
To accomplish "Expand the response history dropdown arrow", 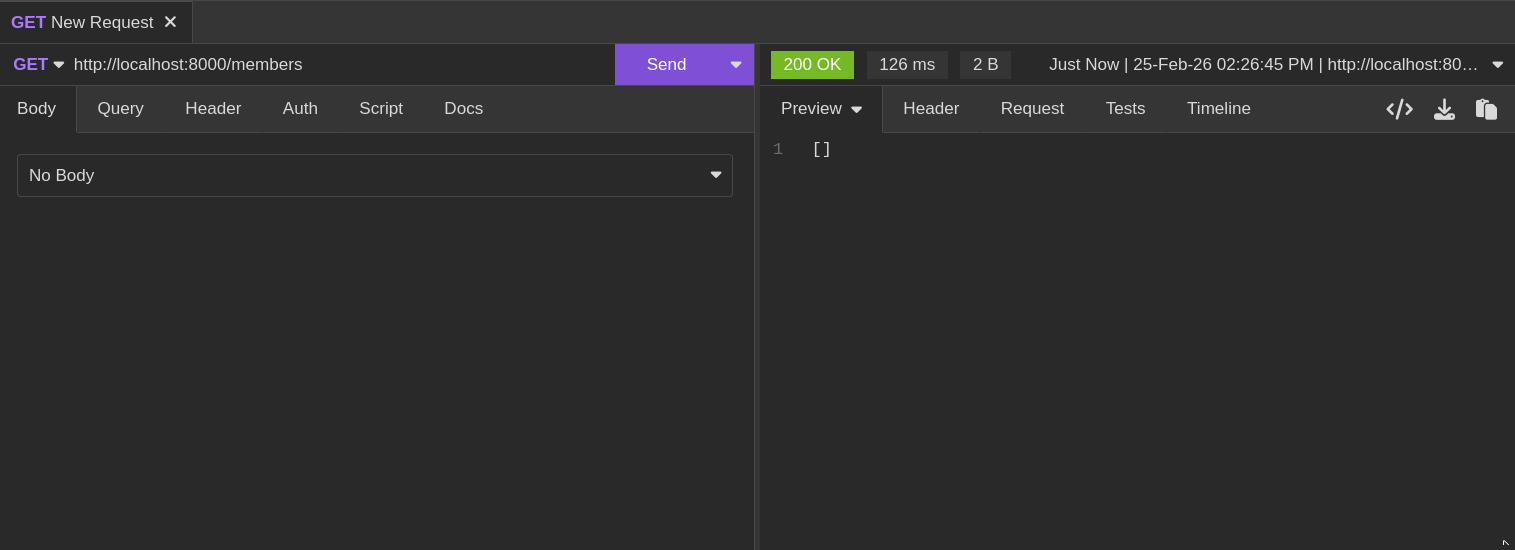I will coord(1497,65).
